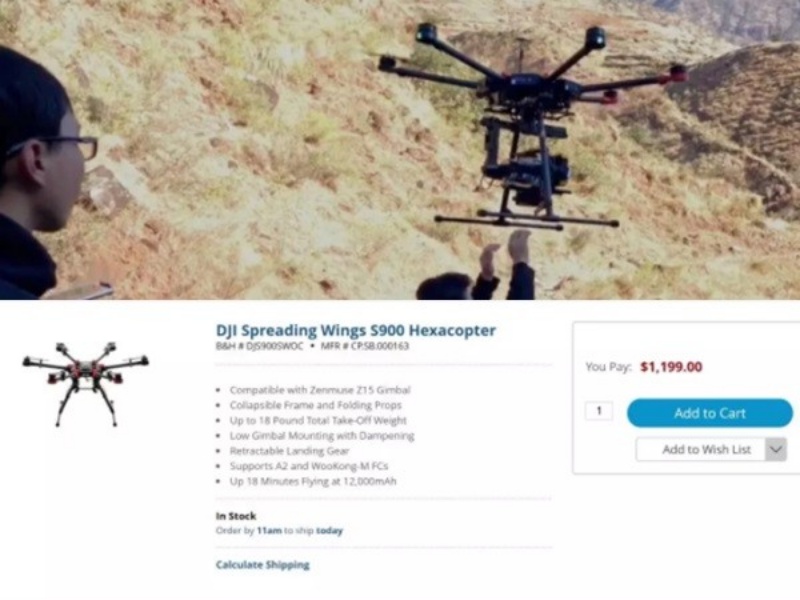Click the 'Retractable Landing Gear' bullet item
This screenshot has height=600, width=800.
point(289,451)
